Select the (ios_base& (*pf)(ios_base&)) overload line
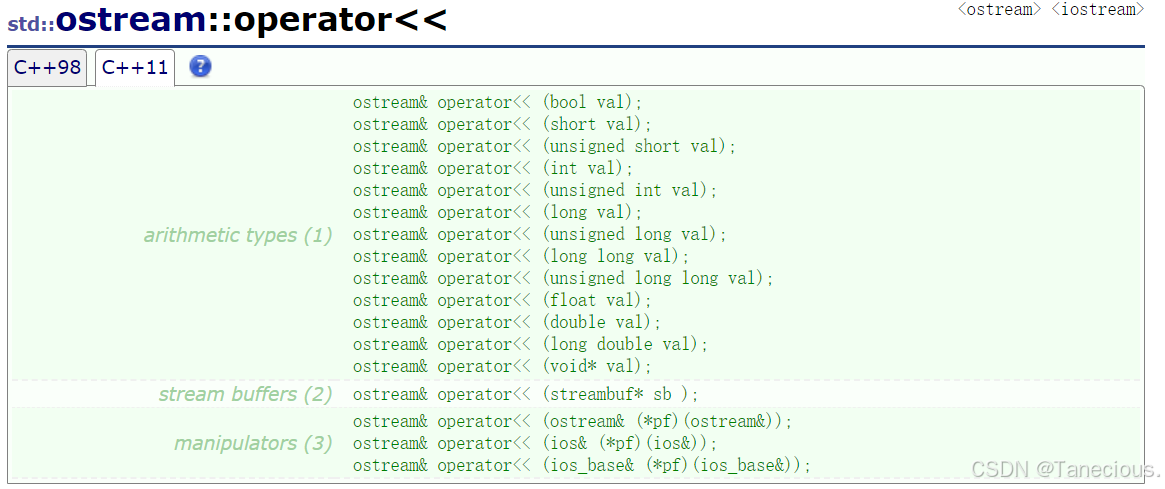This screenshot has width=1165, height=489. (x=582, y=466)
